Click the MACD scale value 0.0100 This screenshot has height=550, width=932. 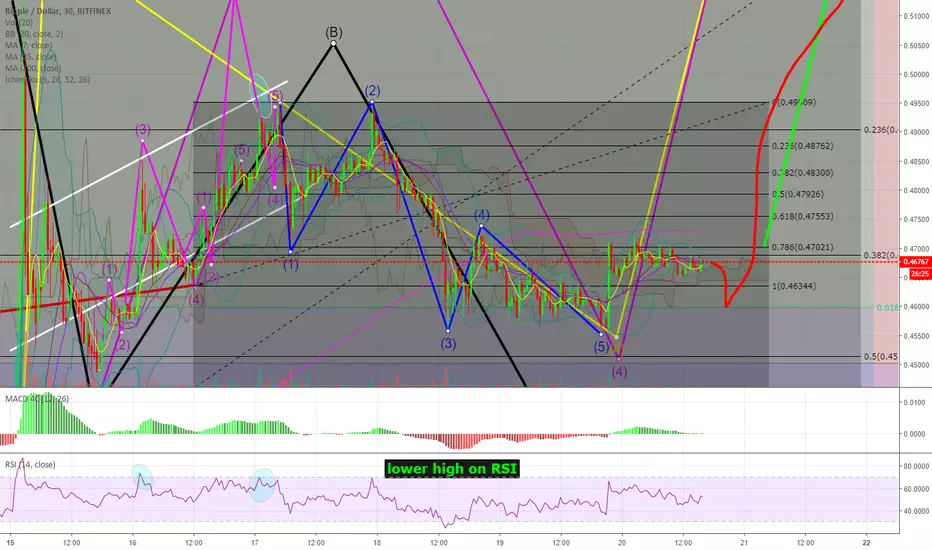[914, 403]
